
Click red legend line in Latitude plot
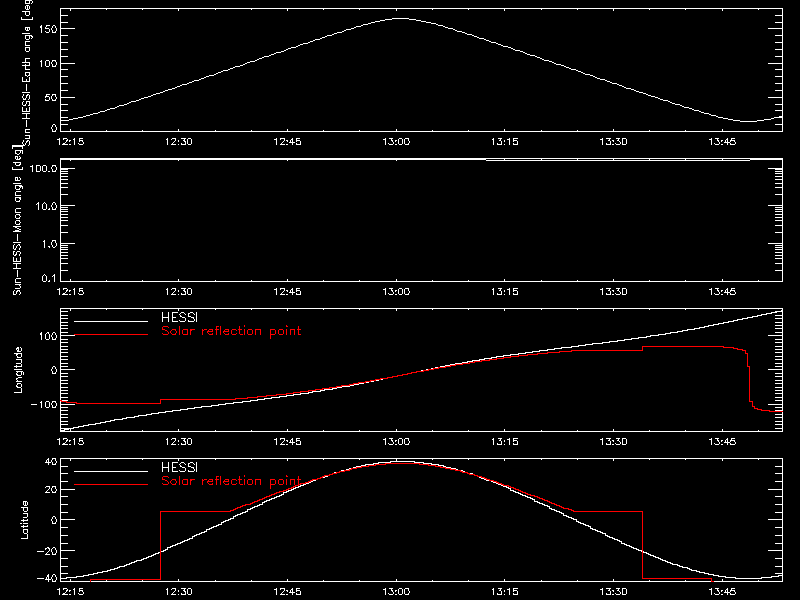(111, 485)
